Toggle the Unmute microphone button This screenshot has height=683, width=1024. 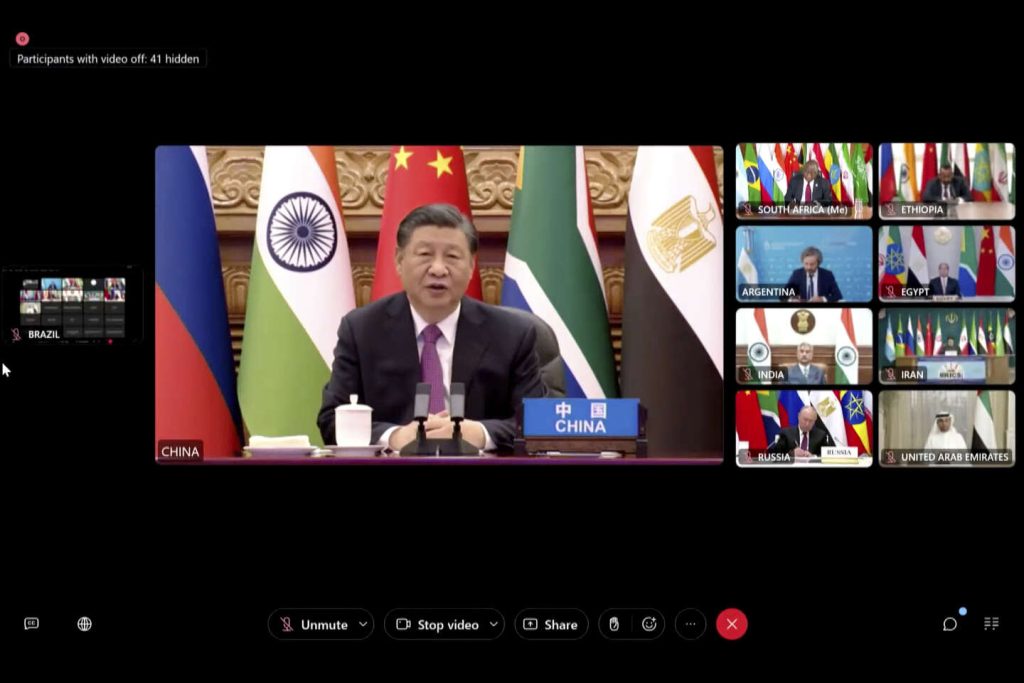313,624
